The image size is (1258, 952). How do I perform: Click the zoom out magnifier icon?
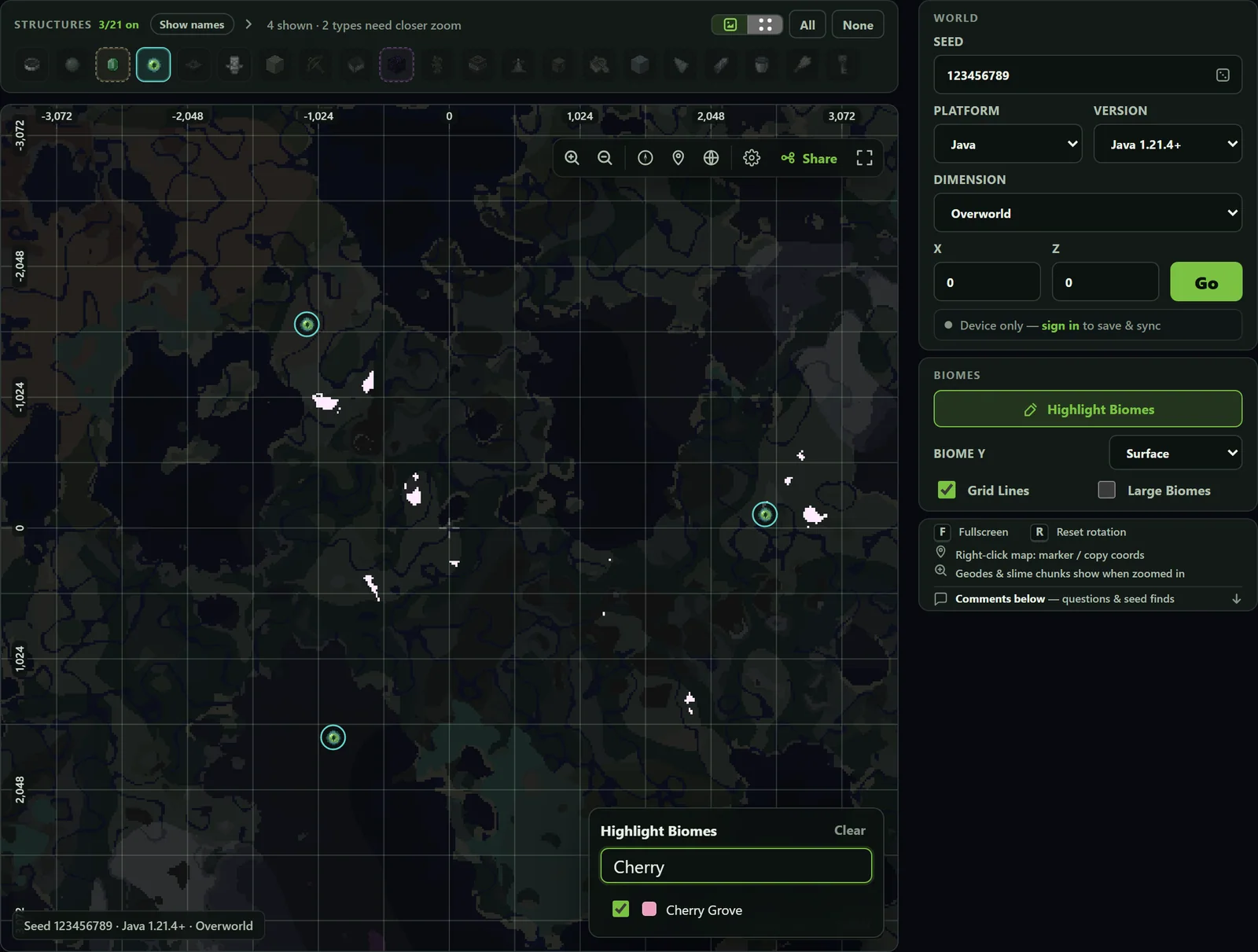tap(605, 158)
